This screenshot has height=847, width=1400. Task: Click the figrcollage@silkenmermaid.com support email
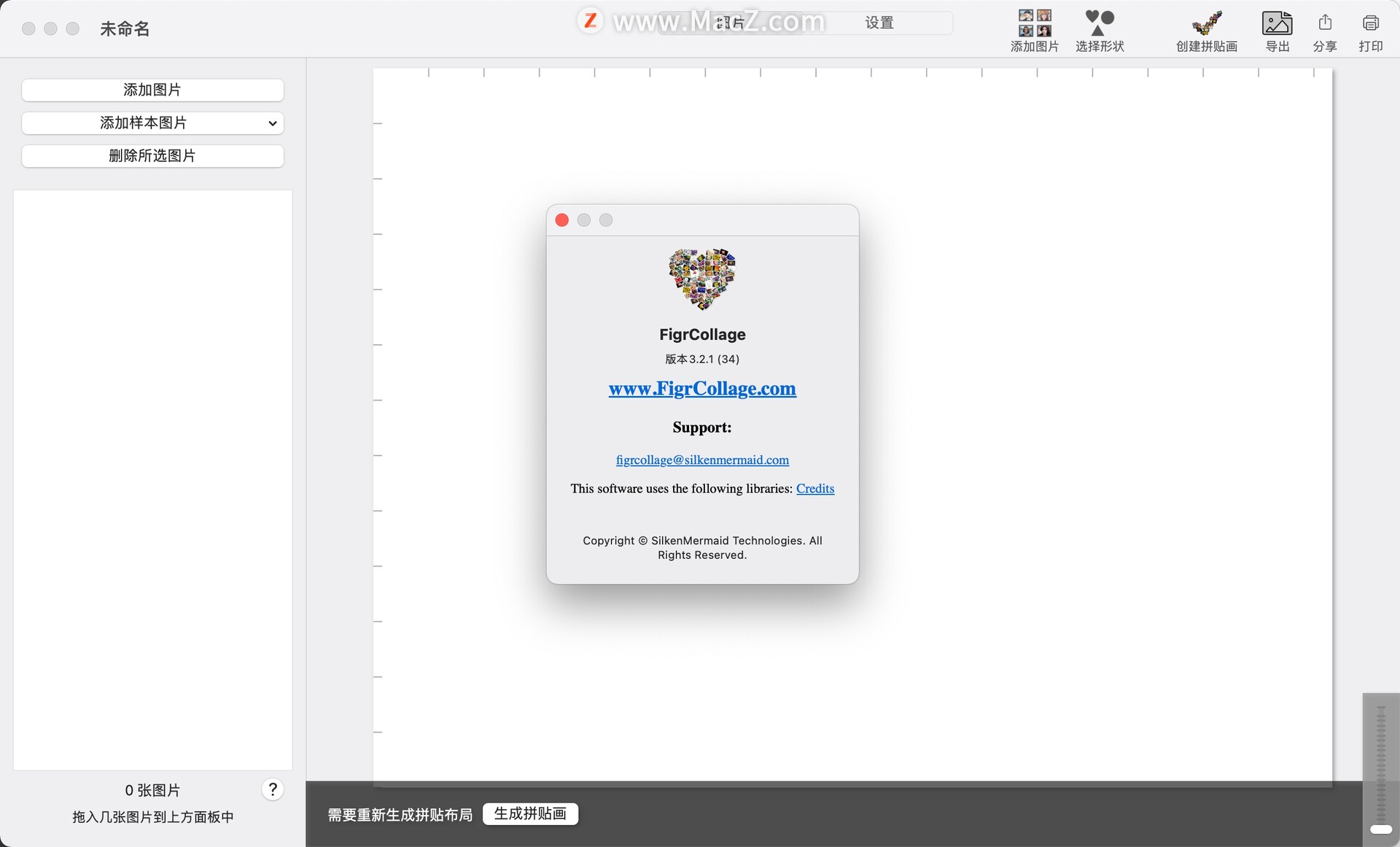702,460
